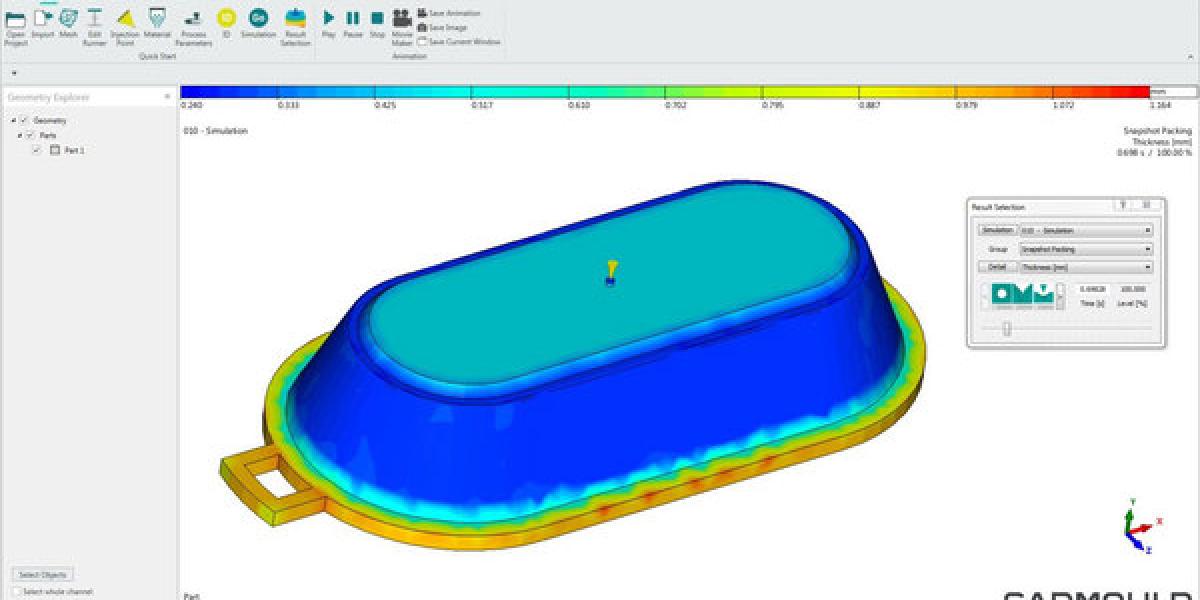Uncheck the Geometry checkbox
This screenshot has width=1200, height=600.
pyautogui.click(x=25, y=121)
